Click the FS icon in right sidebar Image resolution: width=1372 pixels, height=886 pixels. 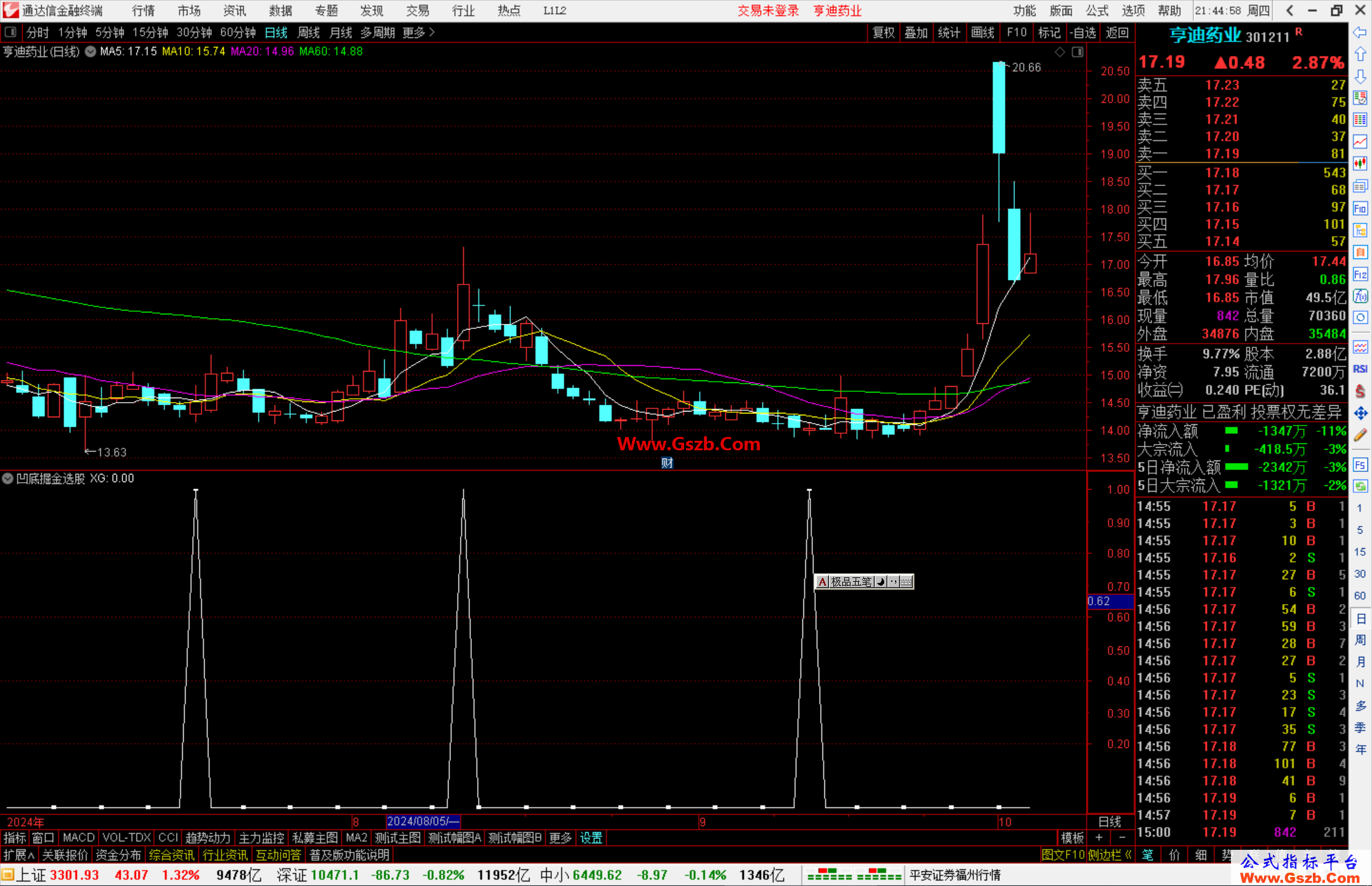pyautogui.click(x=1360, y=465)
